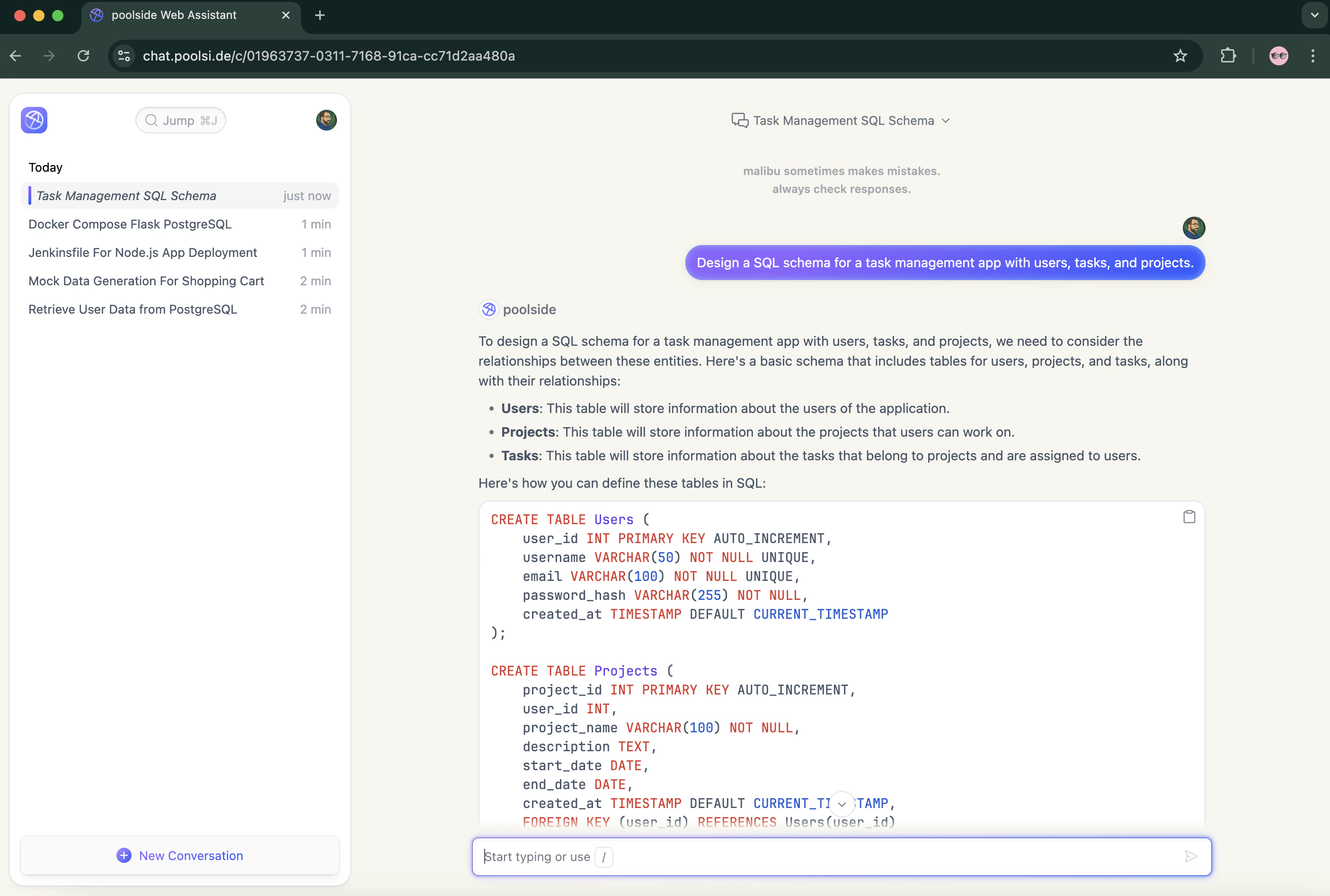1330x896 pixels.
Task: Reload the page
Action: pyautogui.click(x=83, y=55)
